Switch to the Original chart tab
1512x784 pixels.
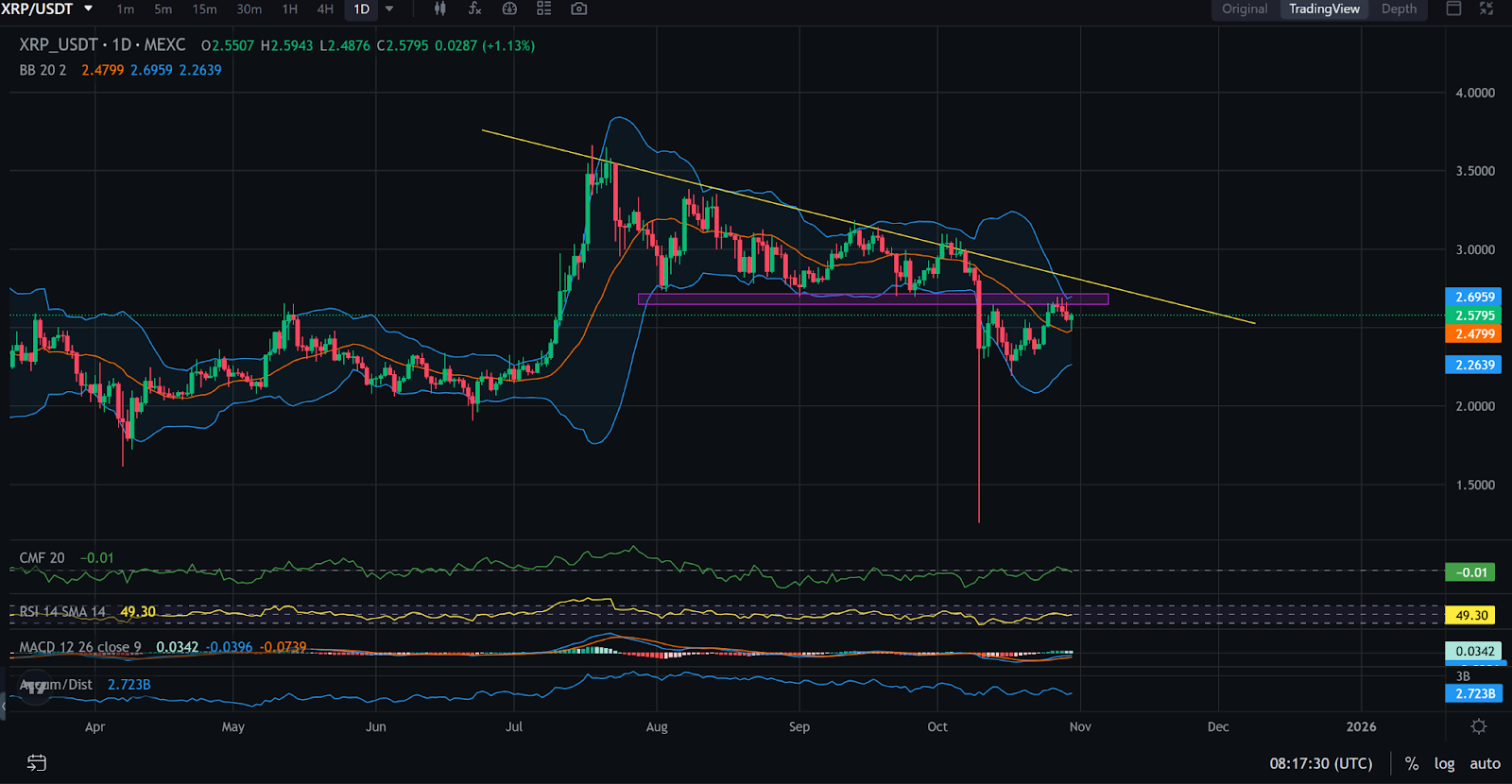click(x=1245, y=9)
